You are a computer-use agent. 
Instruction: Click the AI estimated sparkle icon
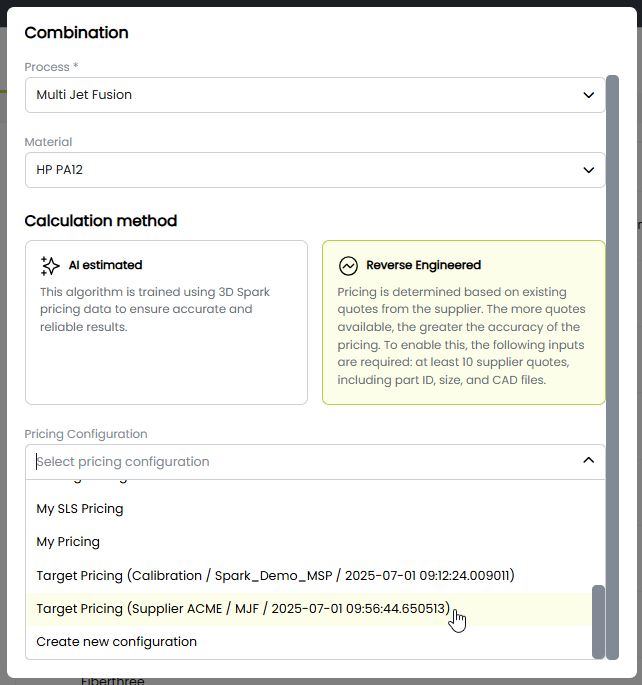(50, 265)
